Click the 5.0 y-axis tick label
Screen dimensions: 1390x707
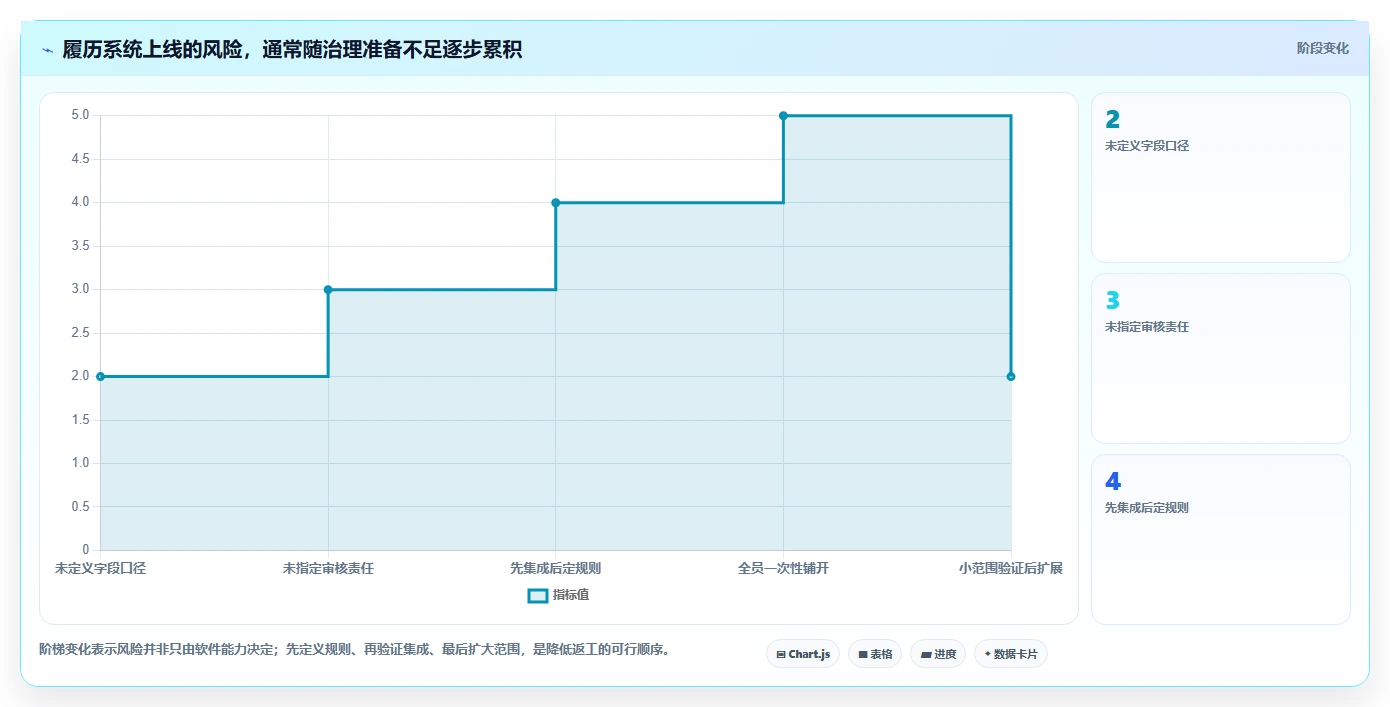pyautogui.click(x=80, y=115)
